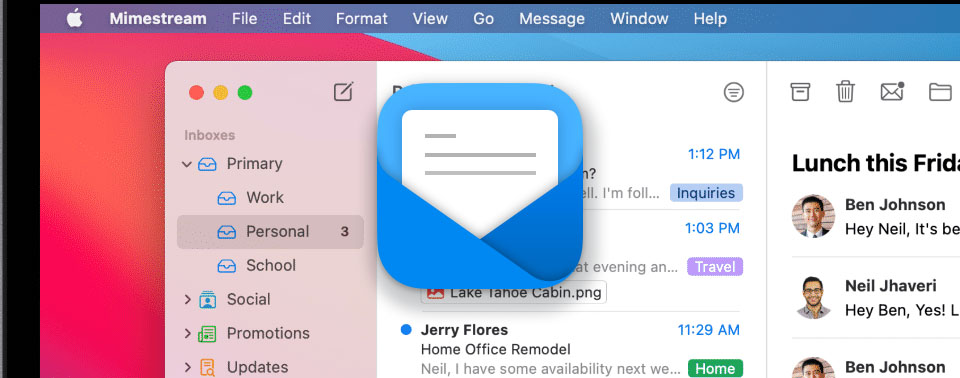Click Neil Jhaveri sender name
This screenshot has width=960, height=378.
(x=890, y=286)
